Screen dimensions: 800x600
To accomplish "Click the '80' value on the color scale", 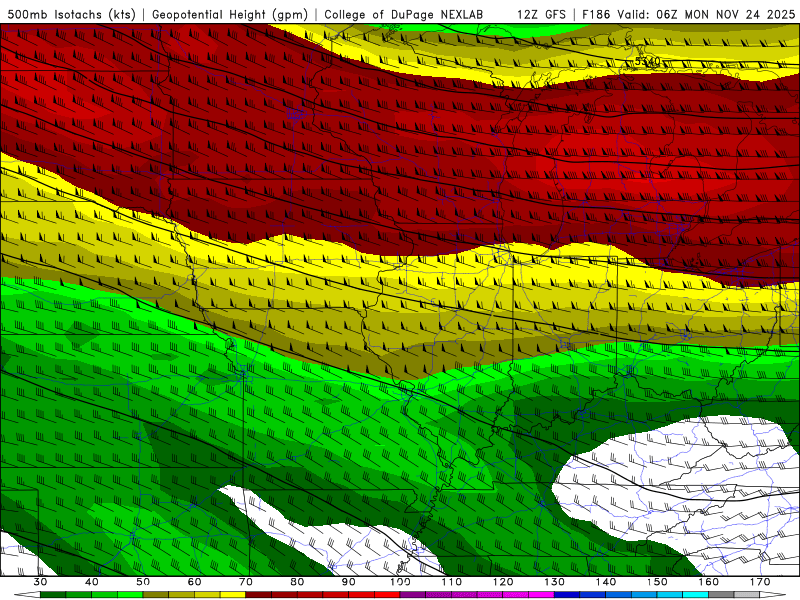I will point(297,582).
